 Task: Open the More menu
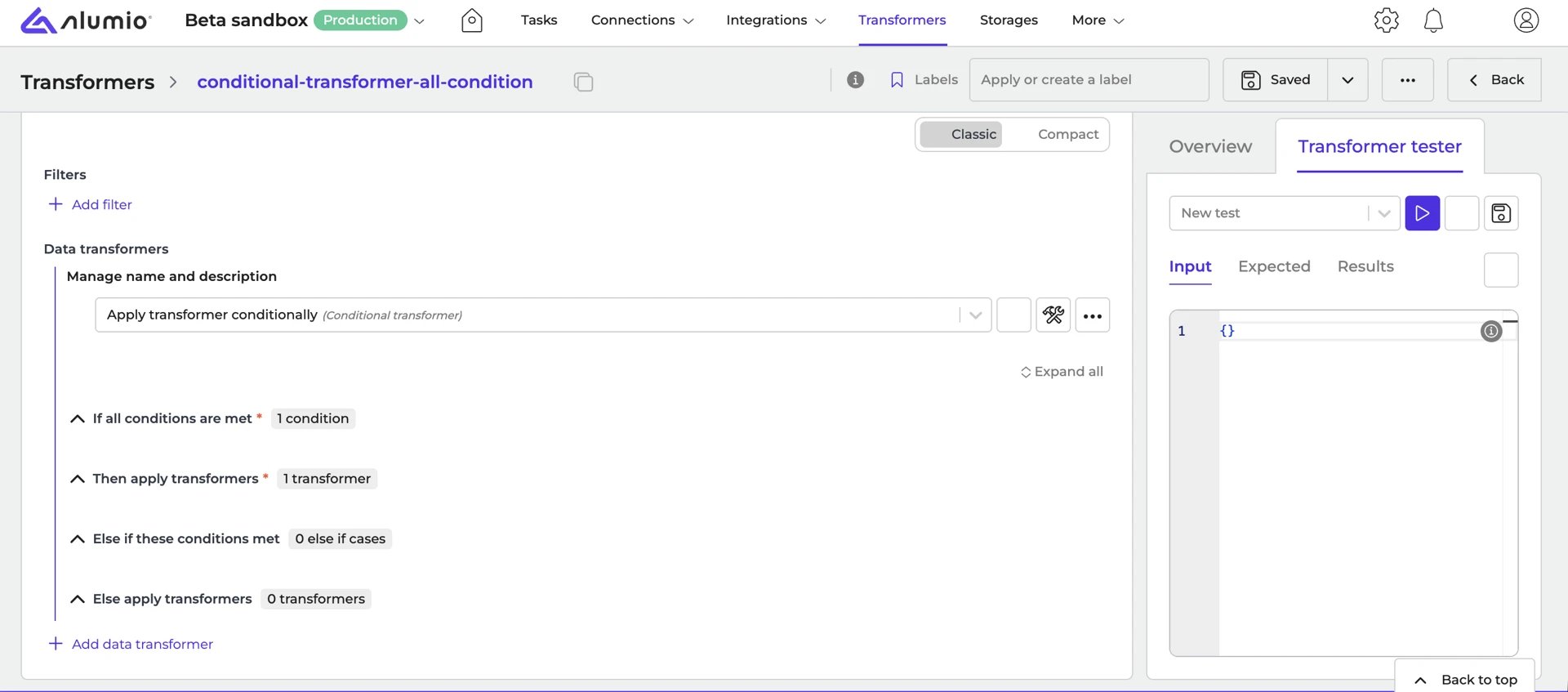(1098, 20)
